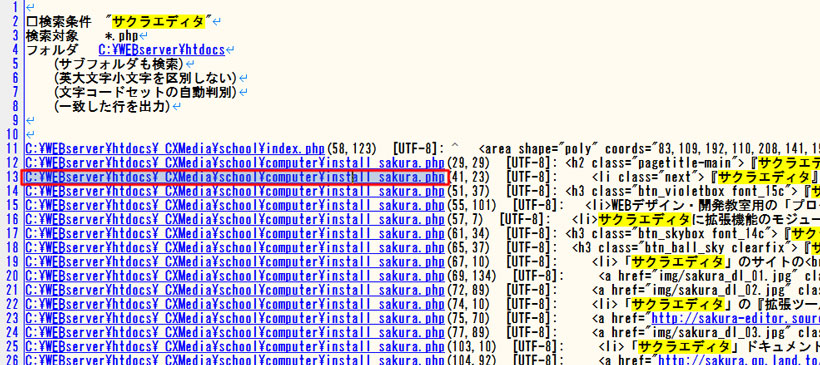This screenshot has width=820, height=365.
Task: Open the school¥index.php result on line 11
Action: tap(175, 149)
